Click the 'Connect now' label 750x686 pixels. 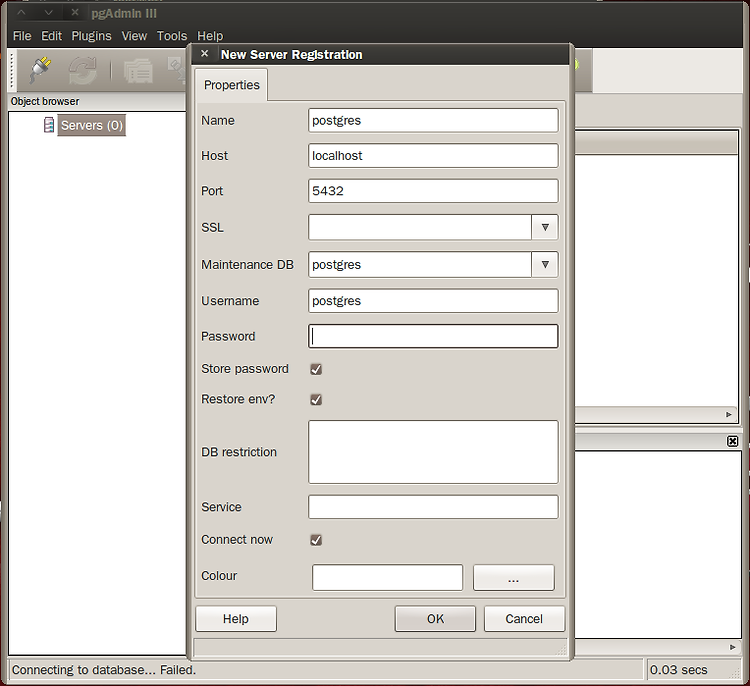coord(237,540)
